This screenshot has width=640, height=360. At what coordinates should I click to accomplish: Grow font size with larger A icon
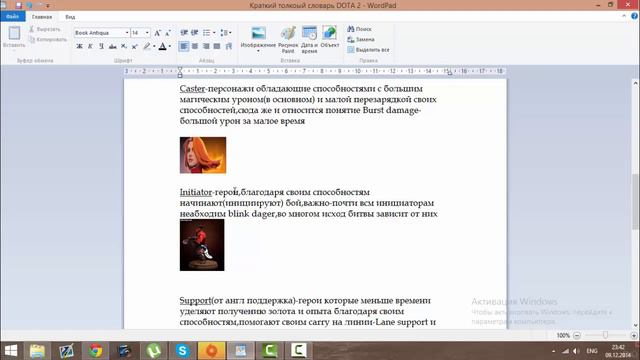click(158, 33)
